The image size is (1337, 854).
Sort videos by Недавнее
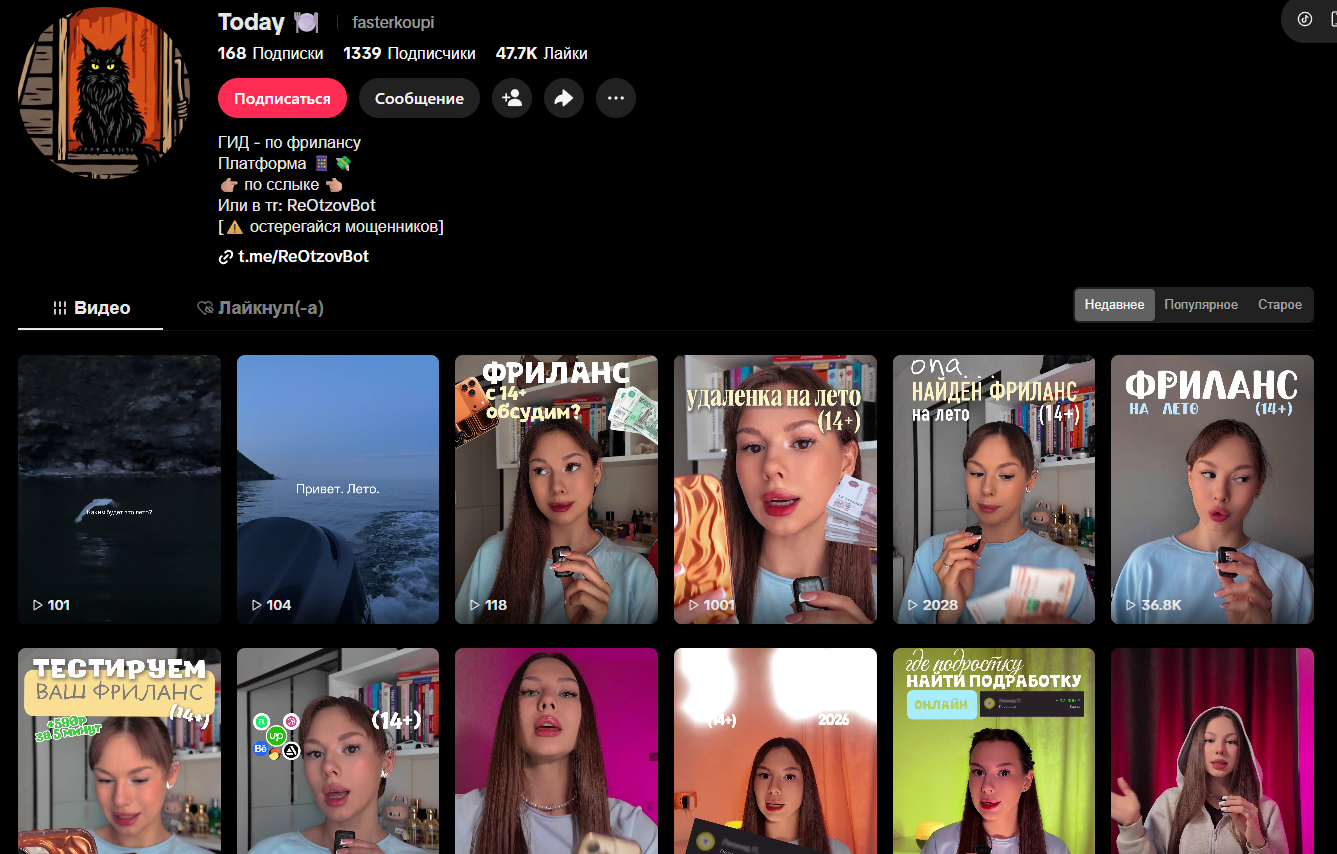[1114, 305]
